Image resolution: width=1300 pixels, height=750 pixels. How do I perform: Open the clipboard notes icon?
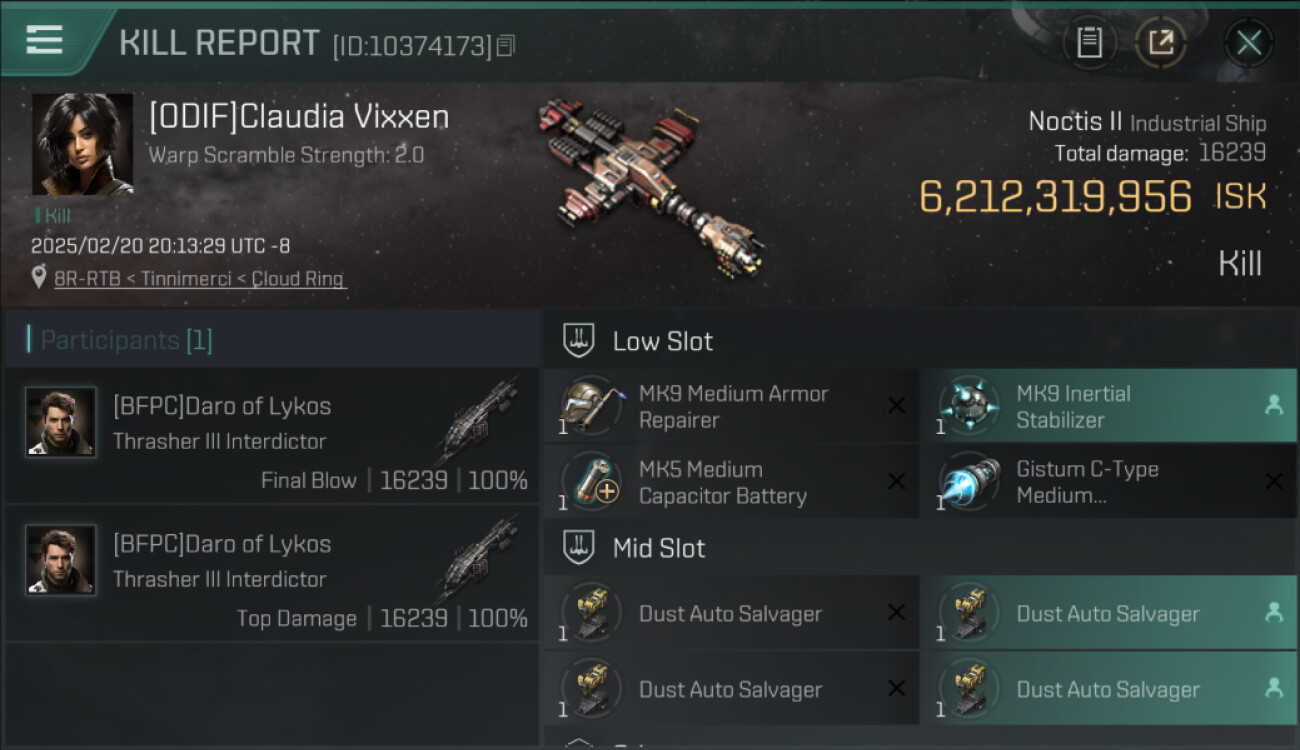tap(1089, 43)
